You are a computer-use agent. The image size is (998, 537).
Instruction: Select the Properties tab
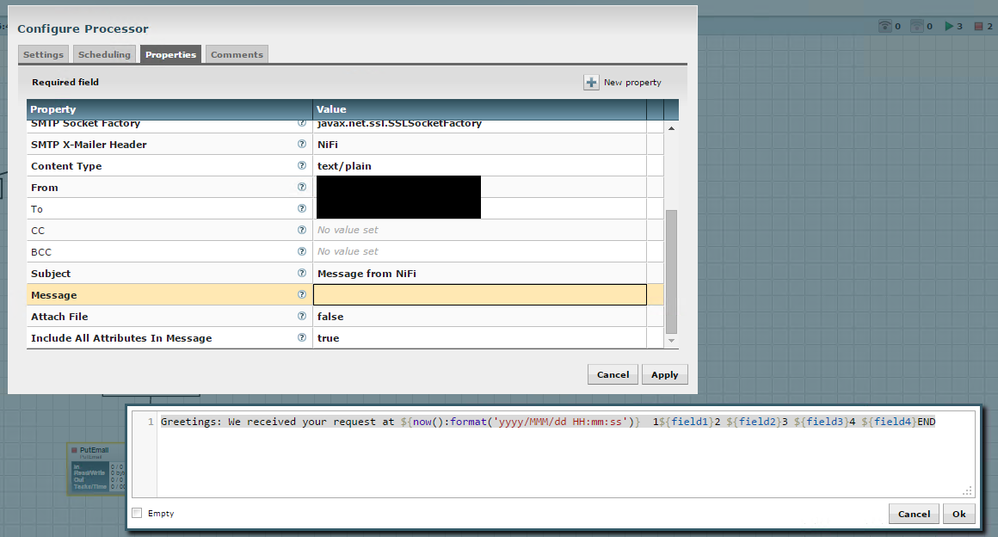[x=171, y=55]
